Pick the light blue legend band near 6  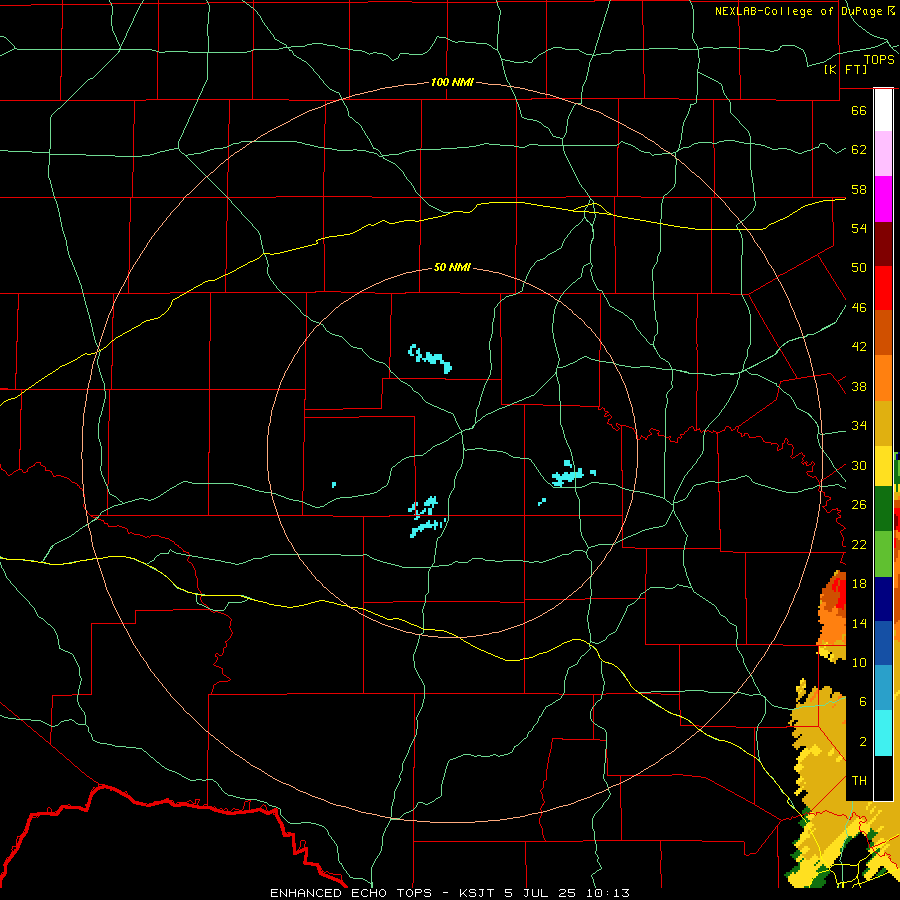tap(883, 688)
